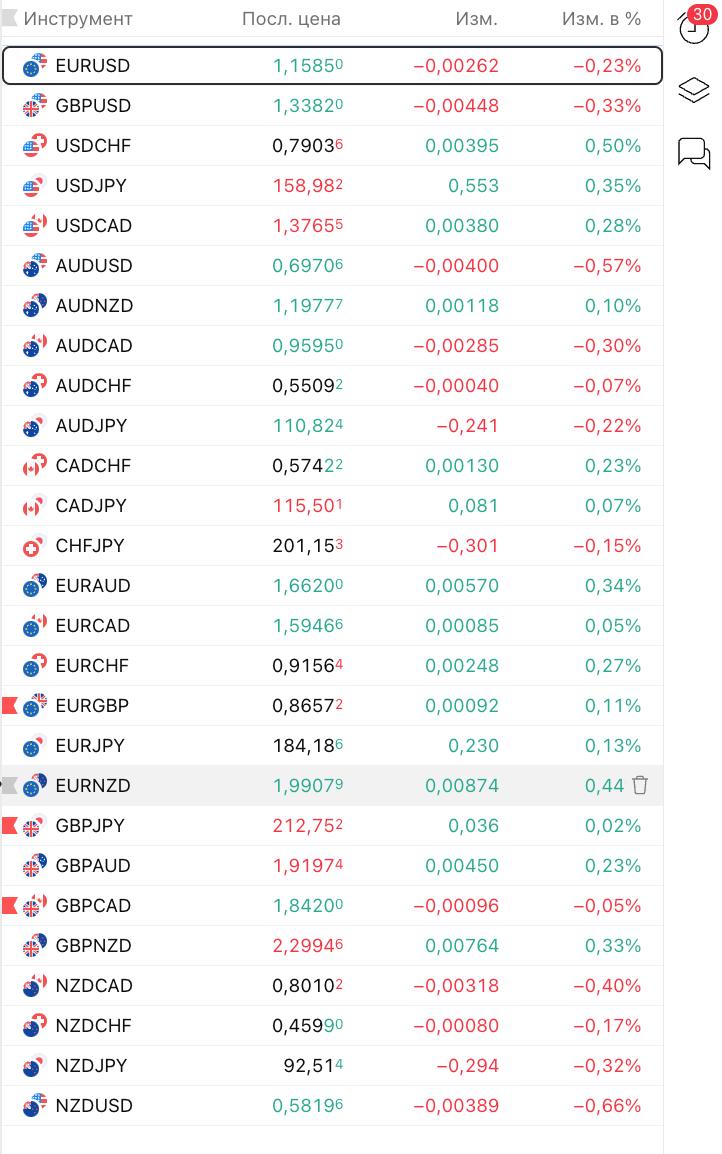The height and width of the screenshot is (1154, 722).
Task: Click the alerts icon with 30 badge
Action: click(x=695, y=26)
